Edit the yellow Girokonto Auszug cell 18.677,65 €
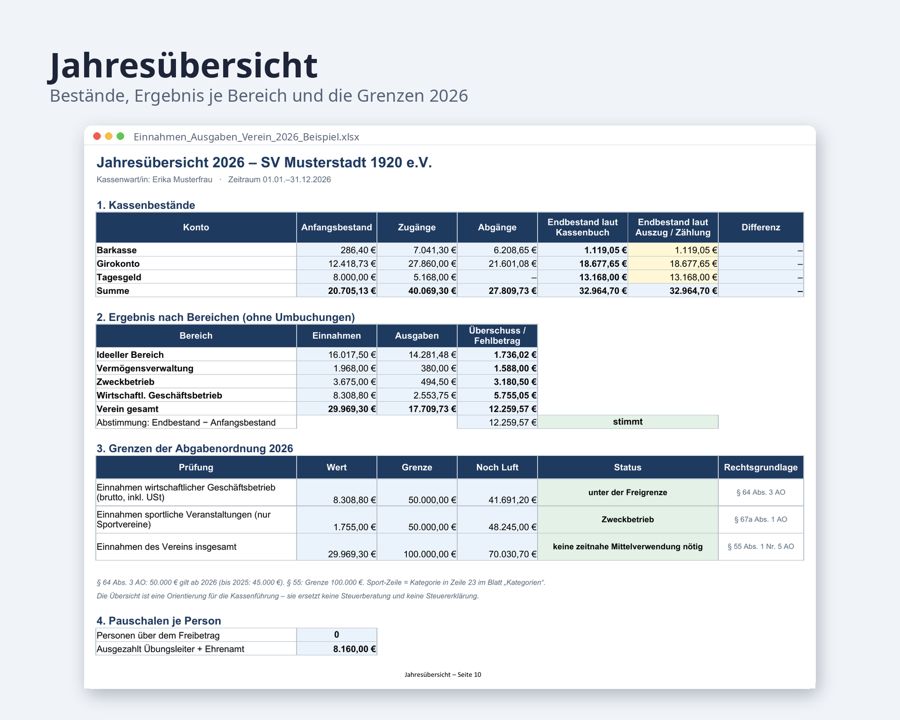This screenshot has height=720, width=900. pos(673,264)
